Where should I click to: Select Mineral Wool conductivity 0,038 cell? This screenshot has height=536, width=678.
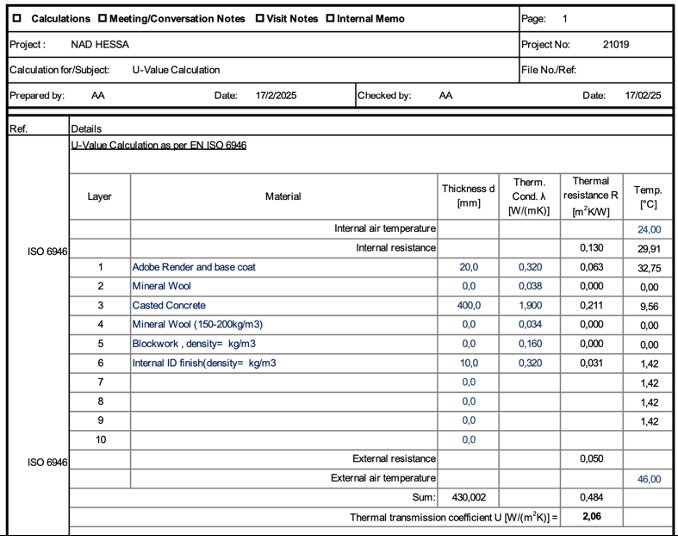pos(530,286)
